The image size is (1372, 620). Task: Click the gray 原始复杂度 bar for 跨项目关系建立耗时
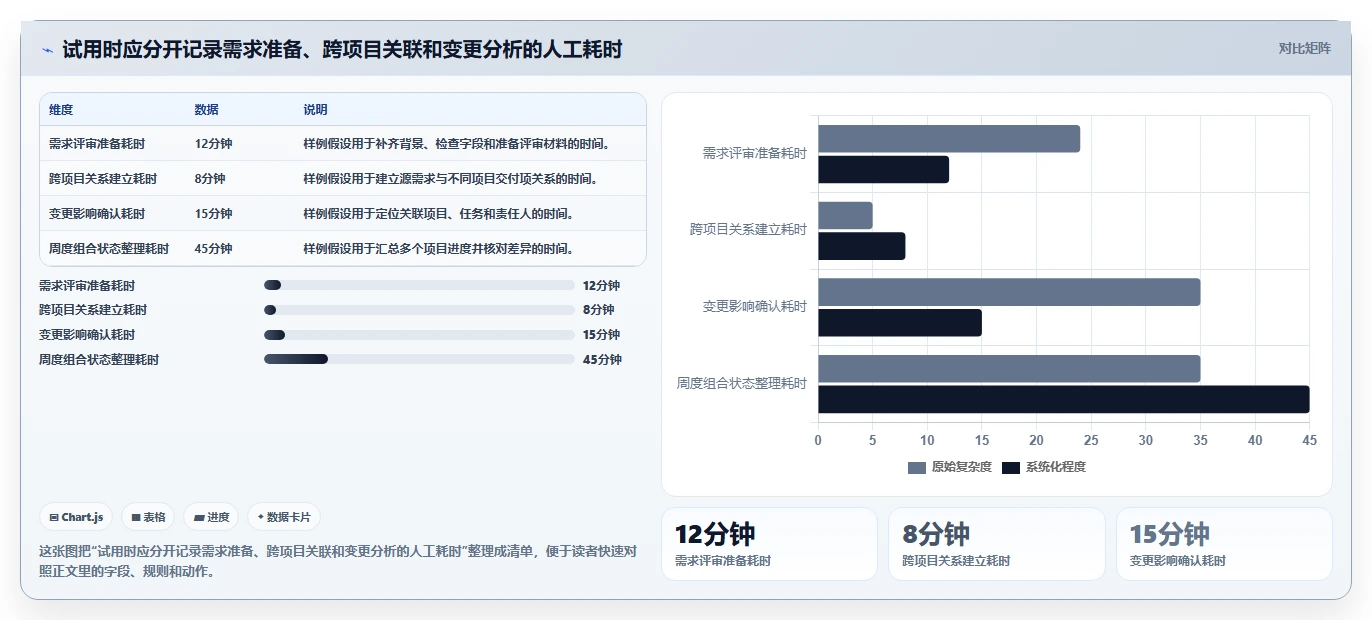(x=845, y=215)
